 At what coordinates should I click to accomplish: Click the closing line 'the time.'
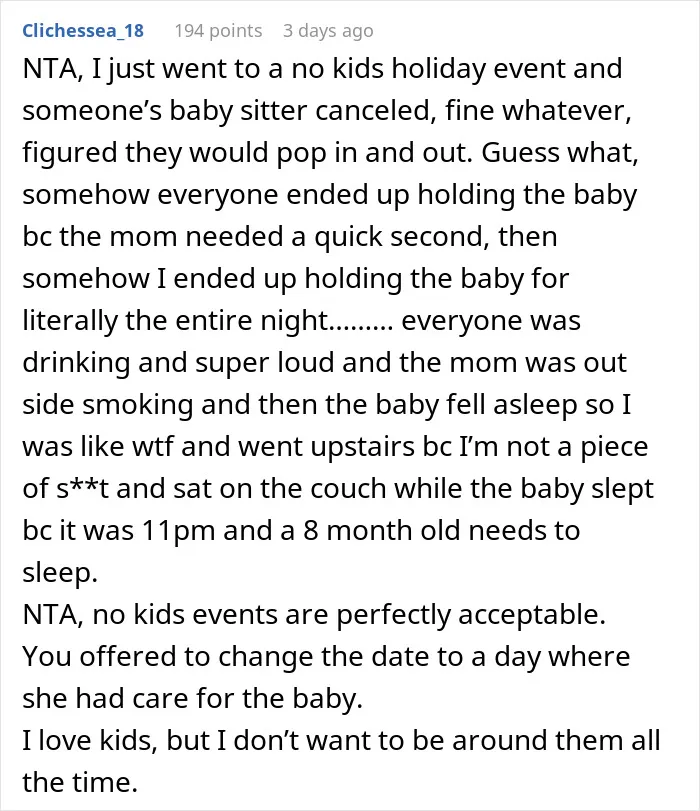pyautogui.click(x=80, y=782)
